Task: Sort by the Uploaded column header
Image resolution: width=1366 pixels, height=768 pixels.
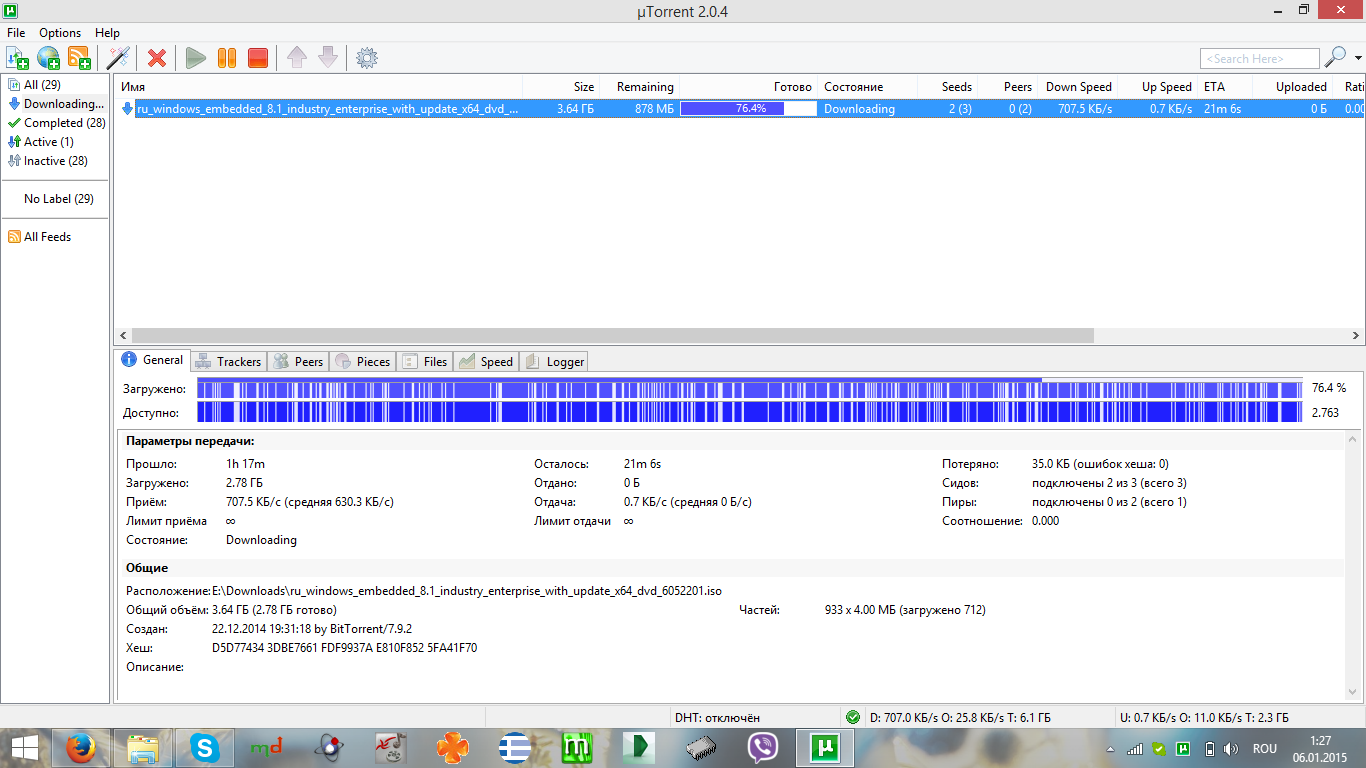Action: 1292,87
